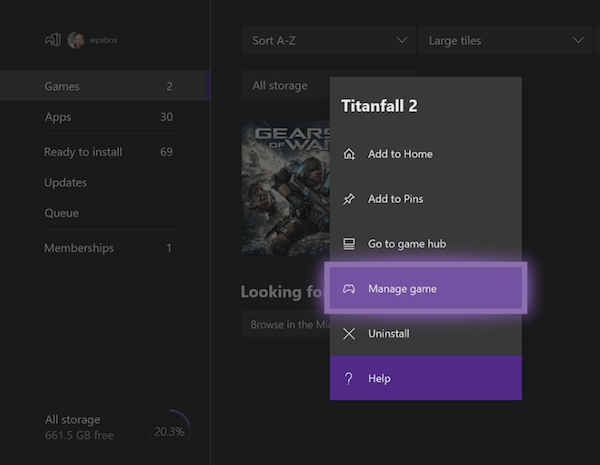Click the 20.3% storage usage ring

click(169, 431)
